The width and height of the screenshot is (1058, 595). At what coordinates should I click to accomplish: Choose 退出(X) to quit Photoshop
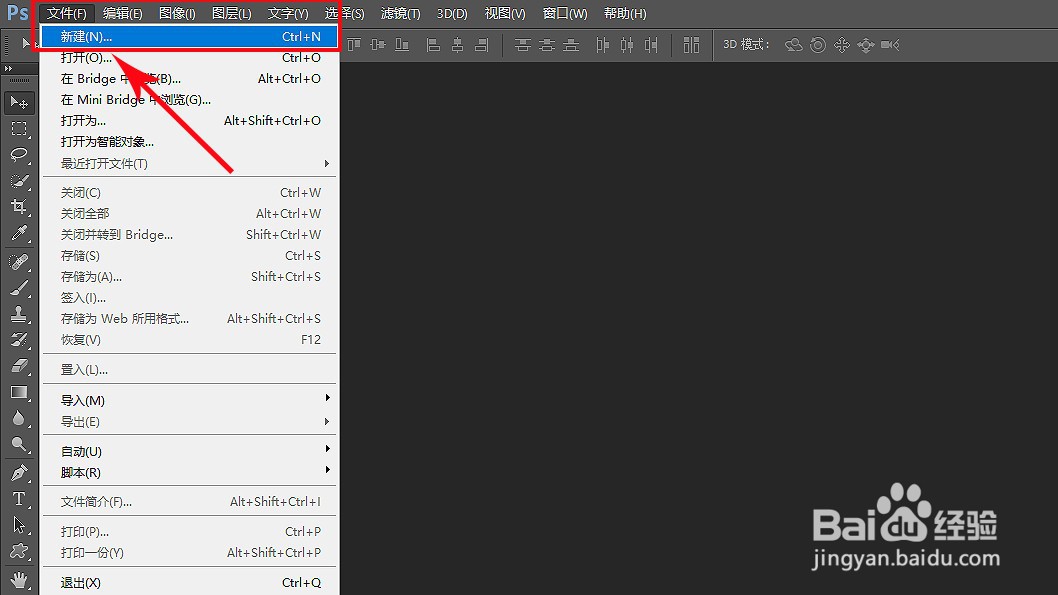point(190,582)
